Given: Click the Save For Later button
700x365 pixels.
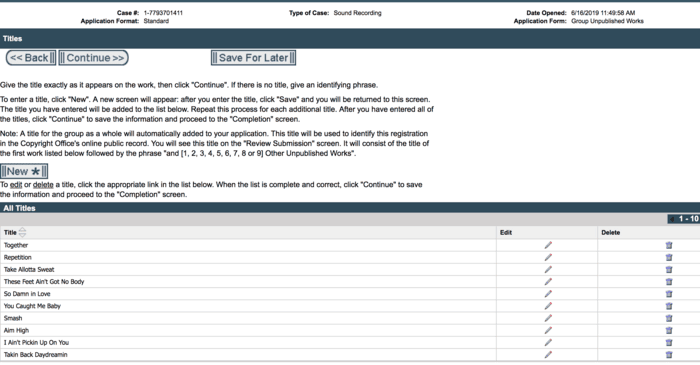Looking at the screenshot, I should click(253, 58).
